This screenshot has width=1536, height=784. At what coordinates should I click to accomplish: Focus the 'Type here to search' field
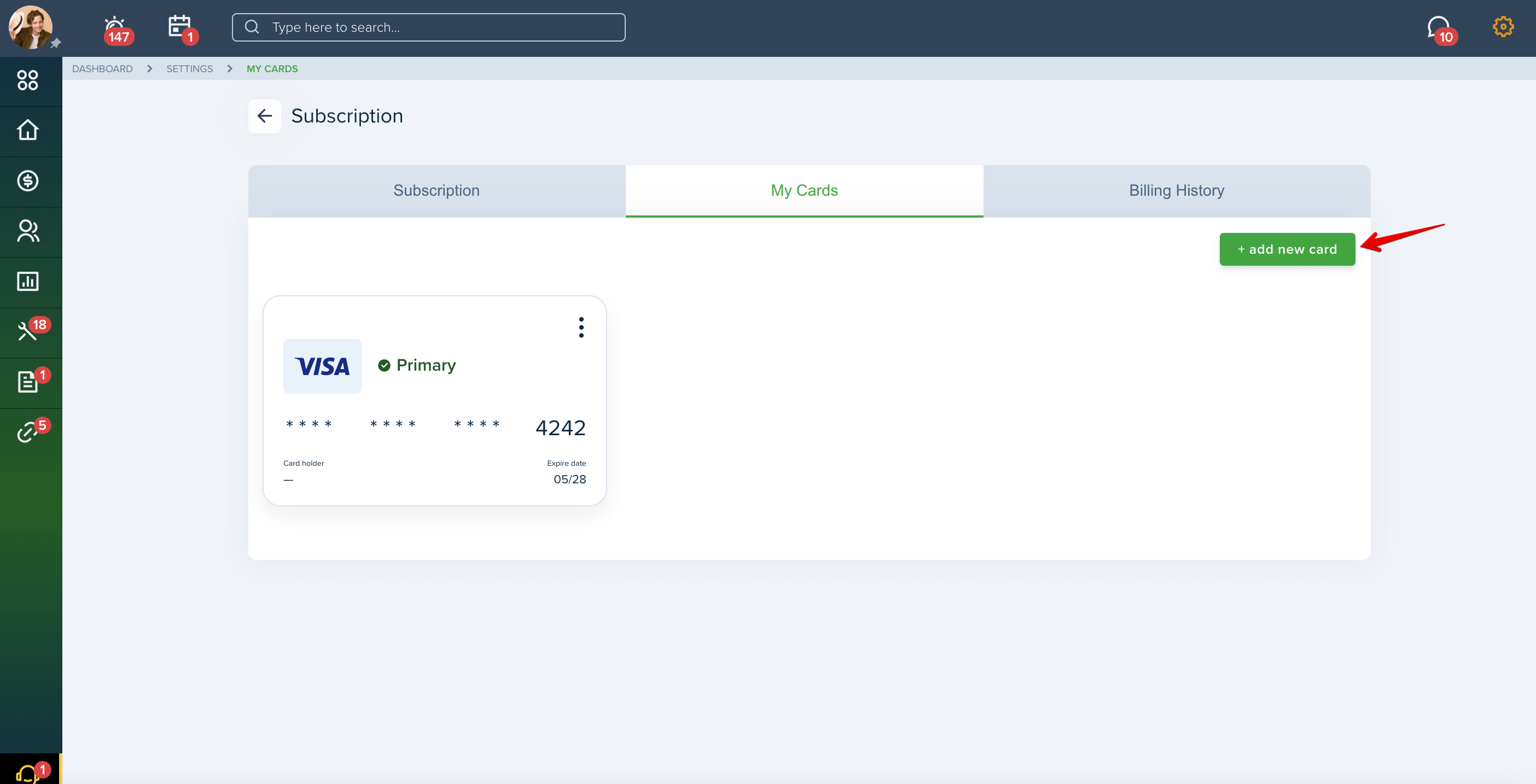click(x=428, y=27)
